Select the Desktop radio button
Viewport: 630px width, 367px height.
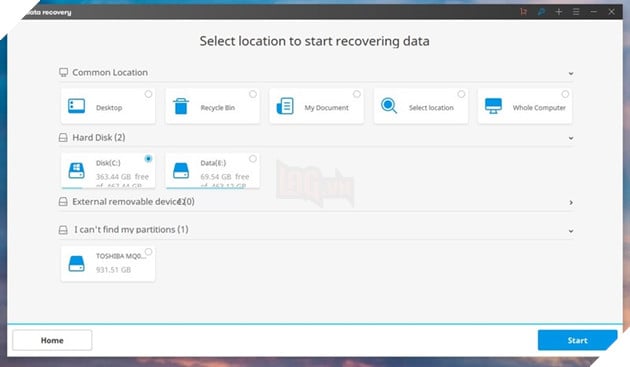[148, 94]
